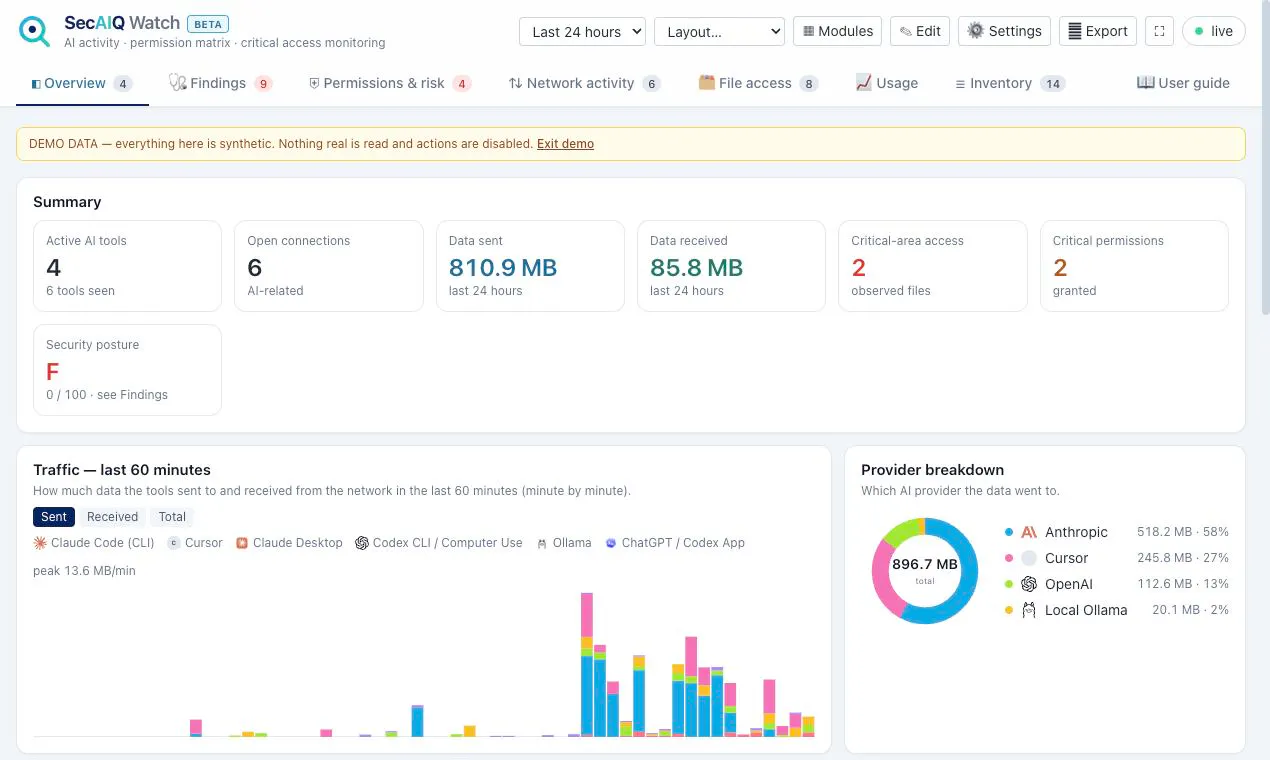Viewport: 1270px width, 760px height.
Task: Click the Cursor legend icon in Traffic
Action: click(x=174, y=543)
